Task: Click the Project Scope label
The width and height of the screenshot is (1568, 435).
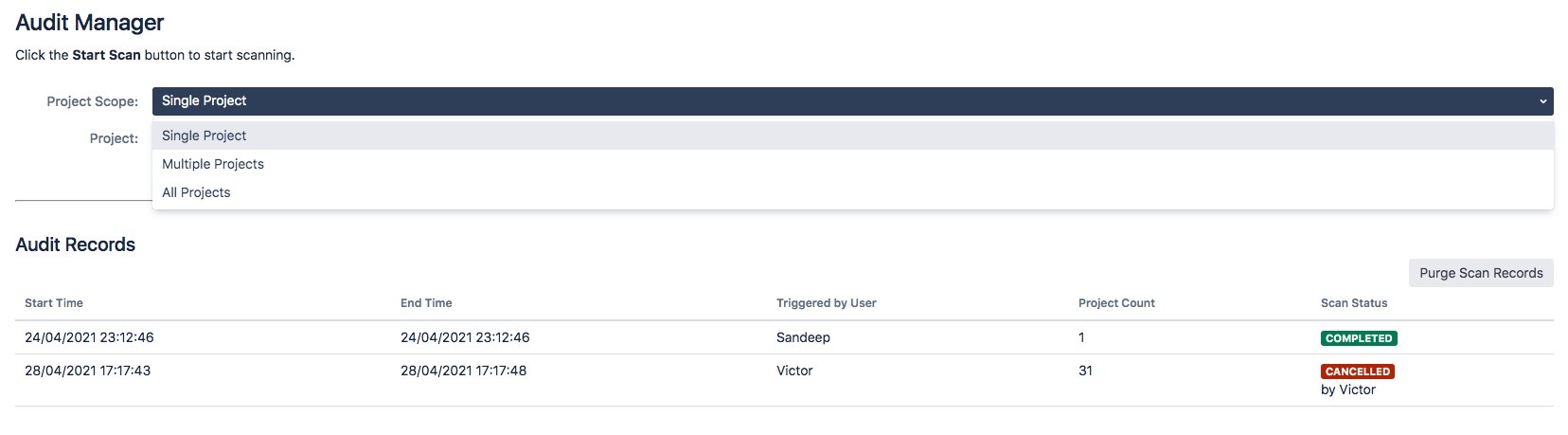Action: pyautogui.click(x=92, y=101)
